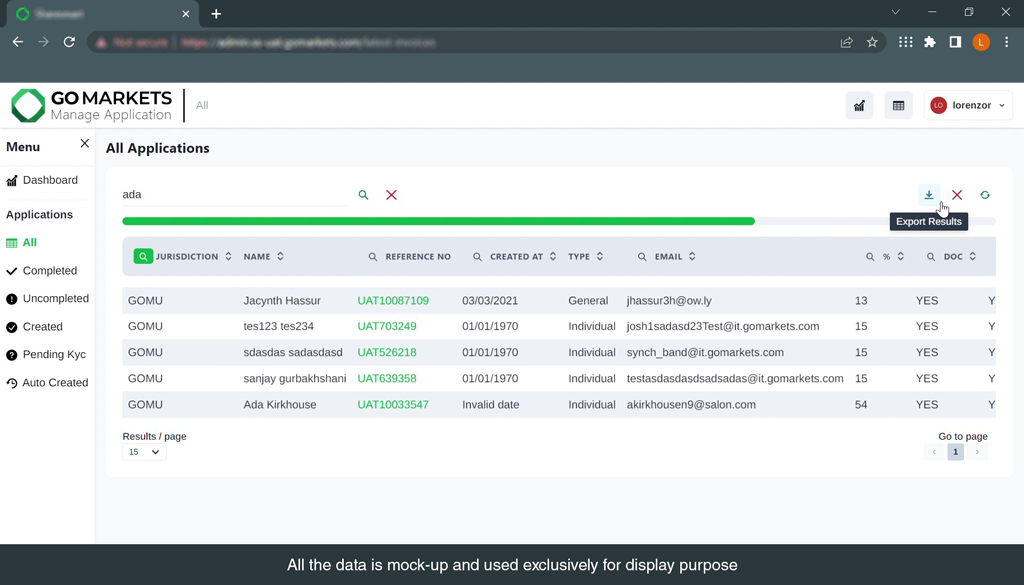
Task: Click the red X next to export icon
Action: pyautogui.click(x=957, y=195)
